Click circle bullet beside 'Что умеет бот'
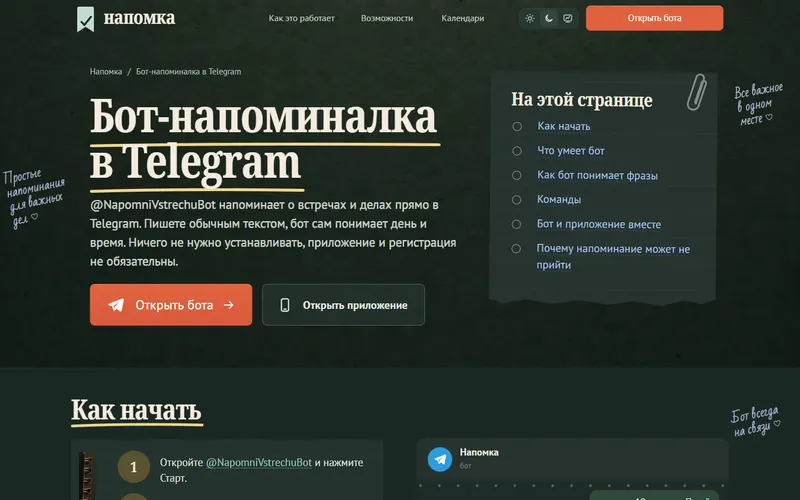This screenshot has width=800, height=500. click(x=517, y=151)
